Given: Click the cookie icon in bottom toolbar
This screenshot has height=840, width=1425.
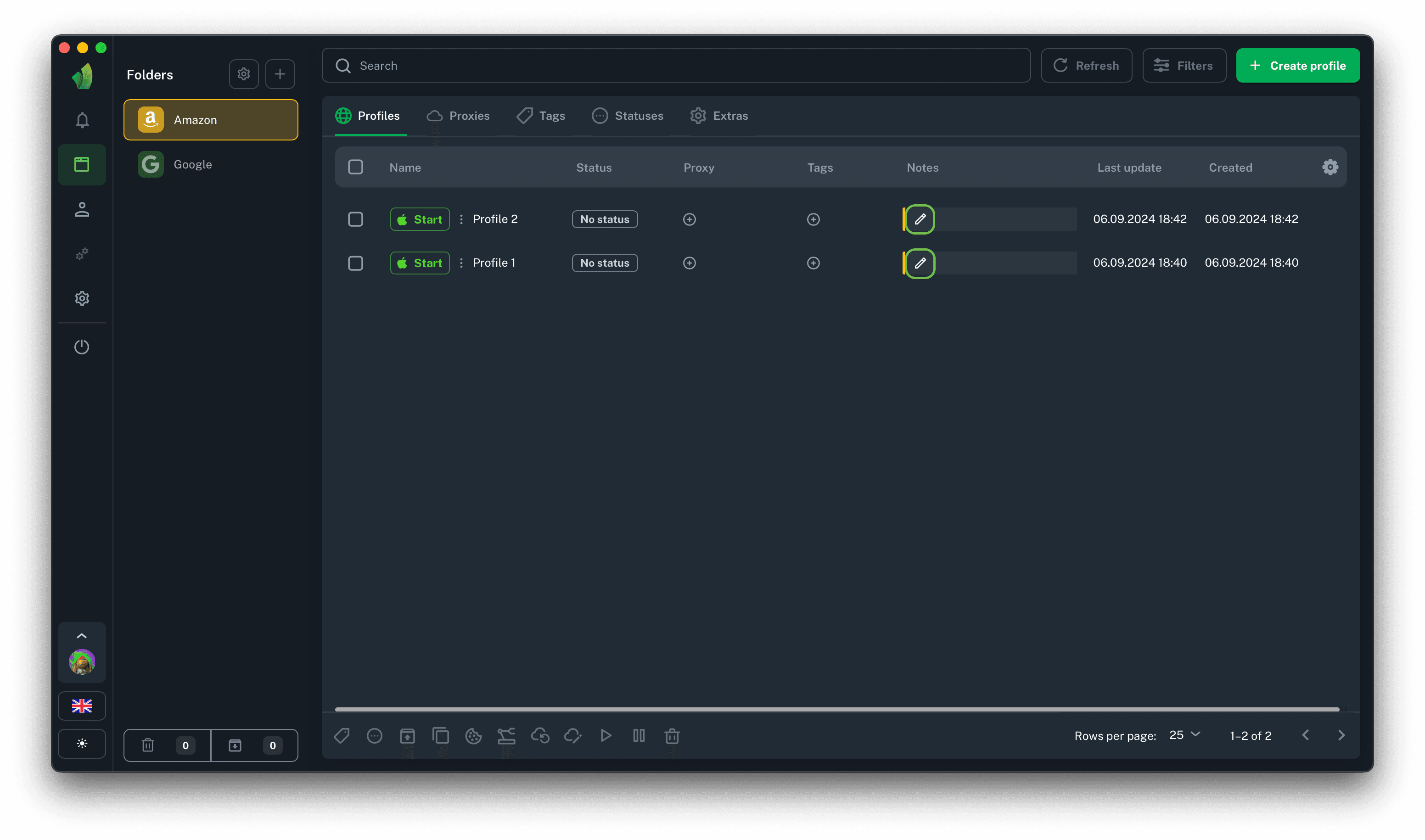Looking at the screenshot, I should pos(473,736).
